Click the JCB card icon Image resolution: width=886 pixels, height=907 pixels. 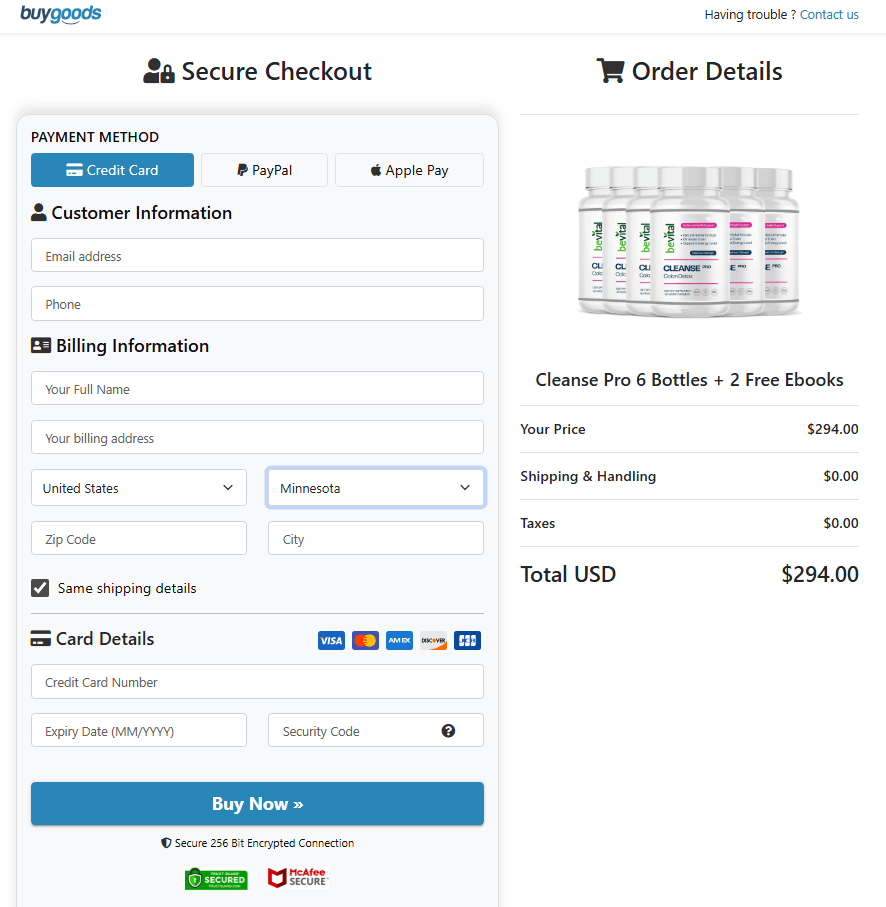tap(467, 640)
